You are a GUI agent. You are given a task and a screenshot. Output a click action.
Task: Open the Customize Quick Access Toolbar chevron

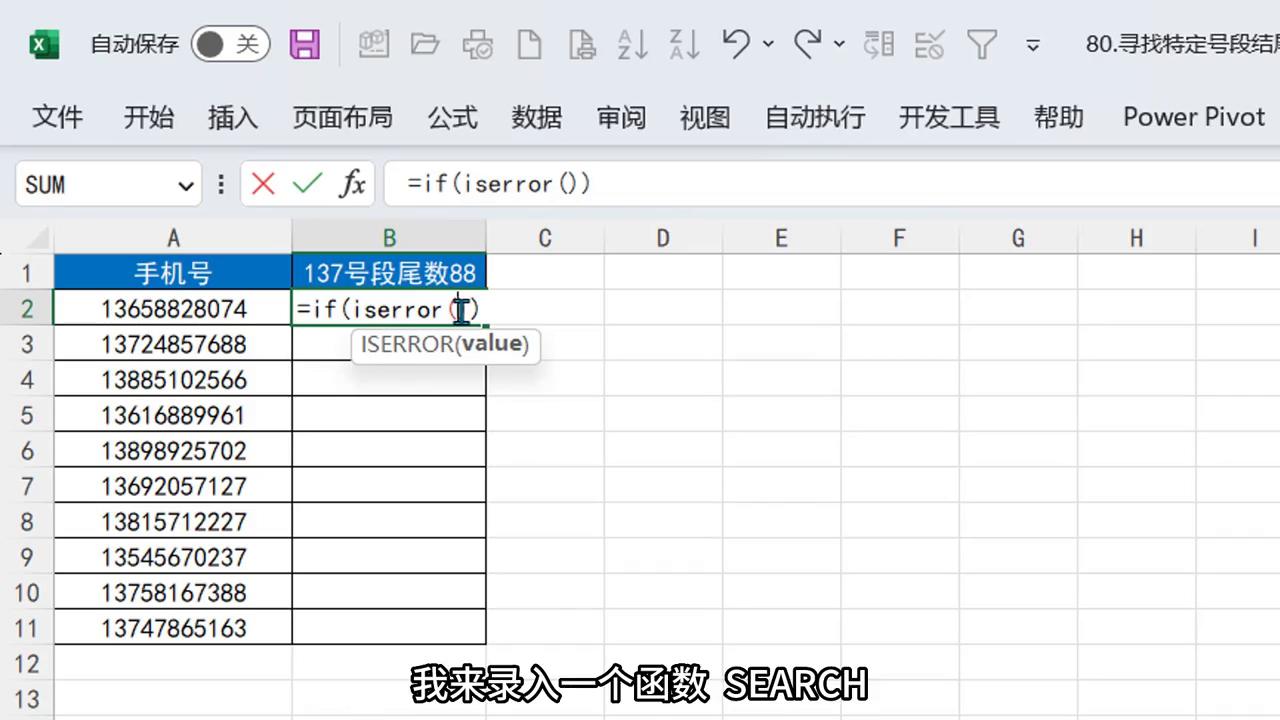pos(1032,44)
